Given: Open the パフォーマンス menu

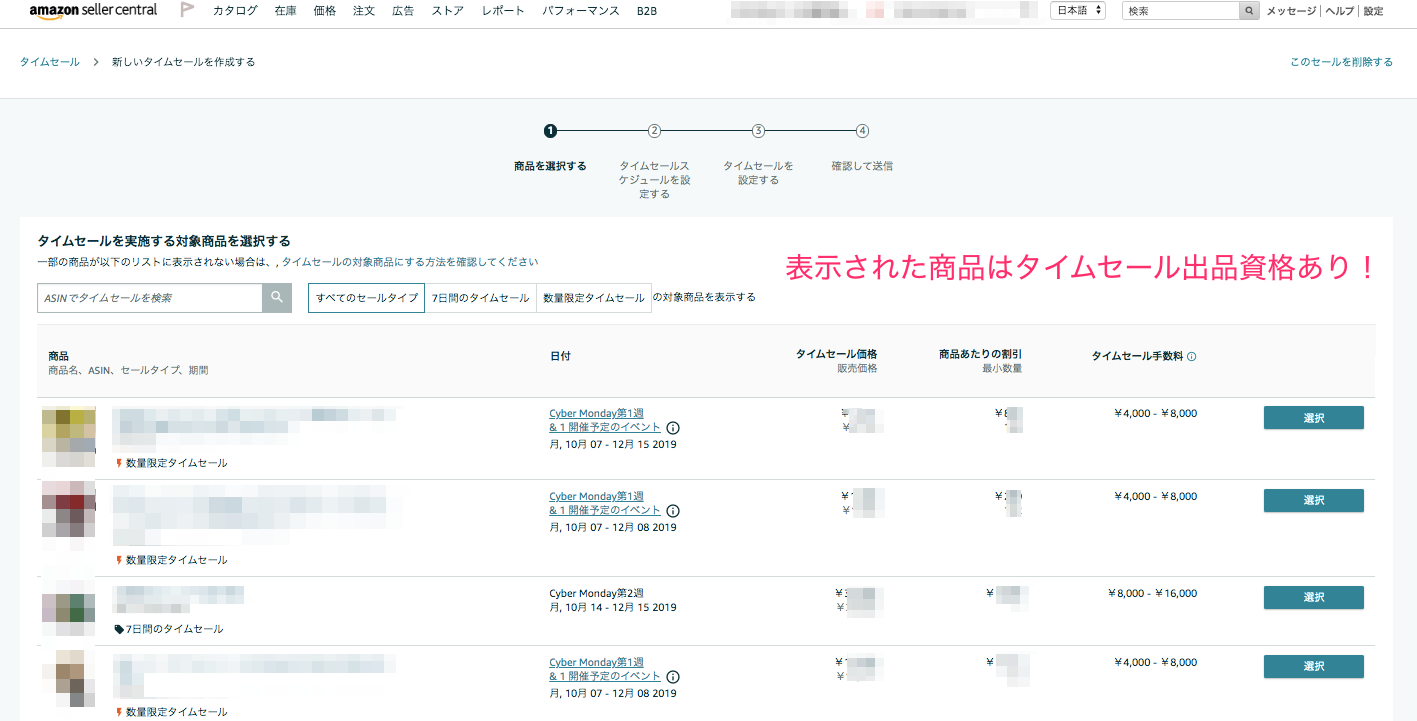Looking at the screenshot, I should pyautogui.click(x=580, y=11).
